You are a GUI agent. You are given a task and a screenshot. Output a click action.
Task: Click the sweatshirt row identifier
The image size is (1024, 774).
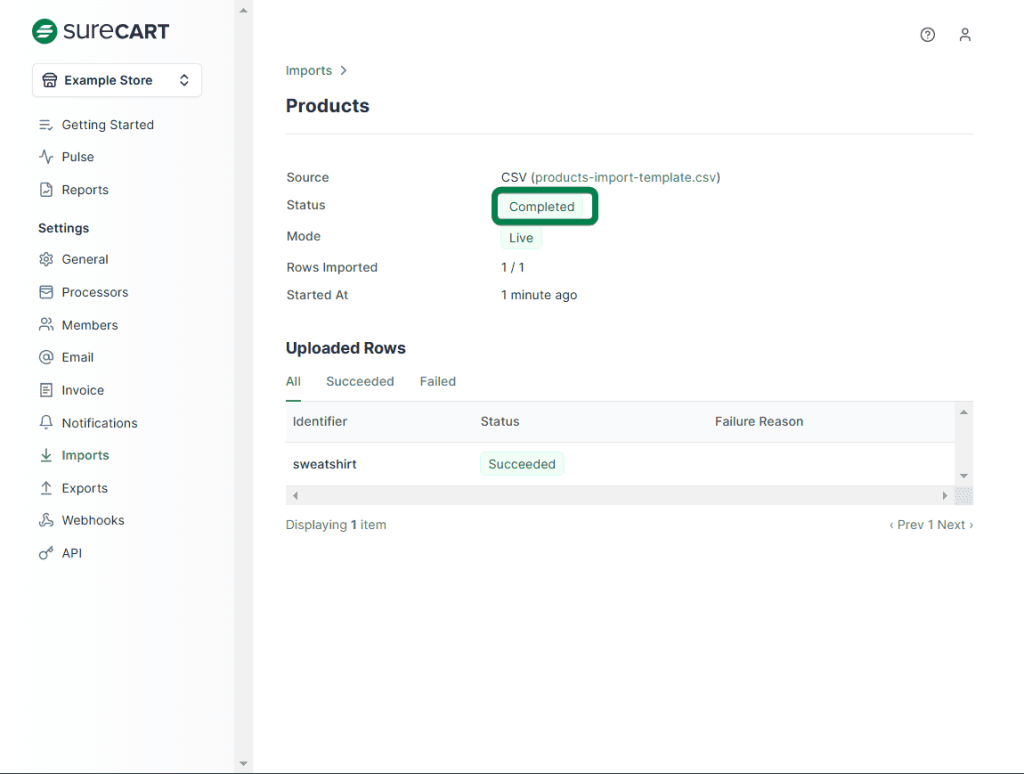tap(324, 464)
